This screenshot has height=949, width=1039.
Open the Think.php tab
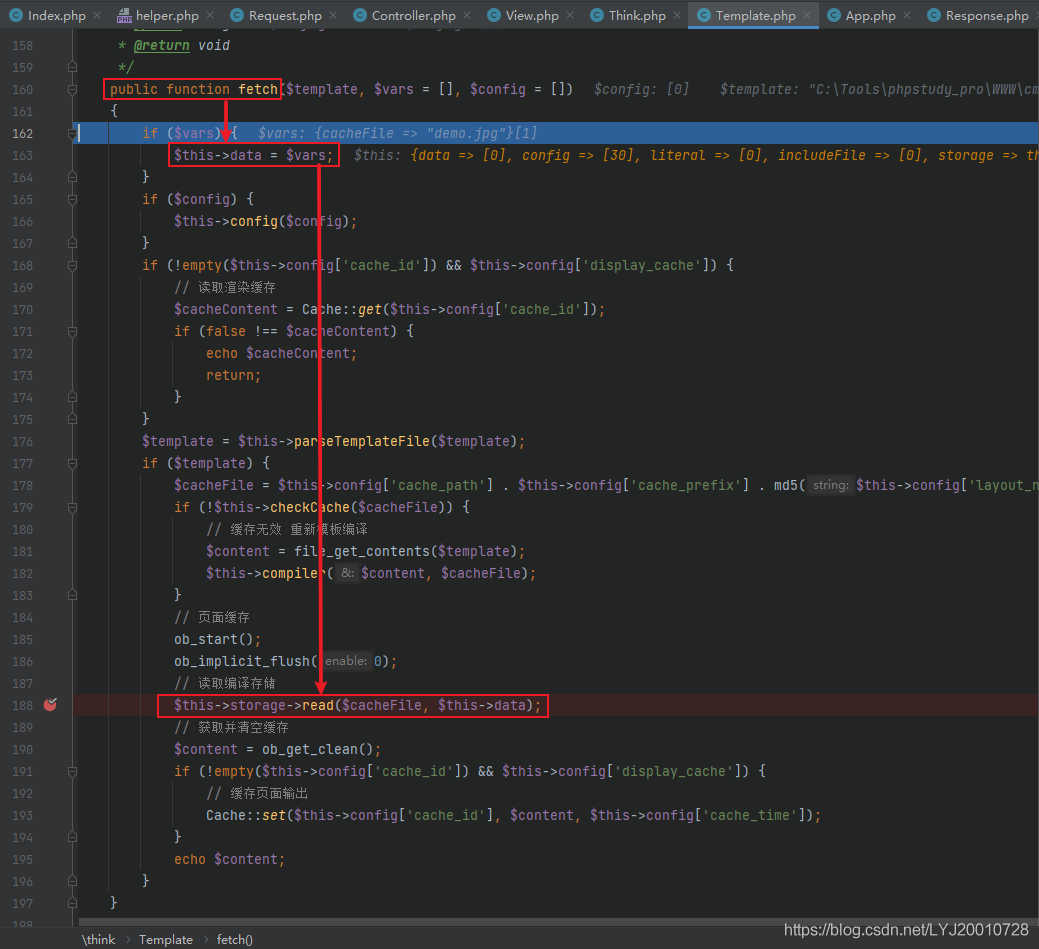[637, 15]
